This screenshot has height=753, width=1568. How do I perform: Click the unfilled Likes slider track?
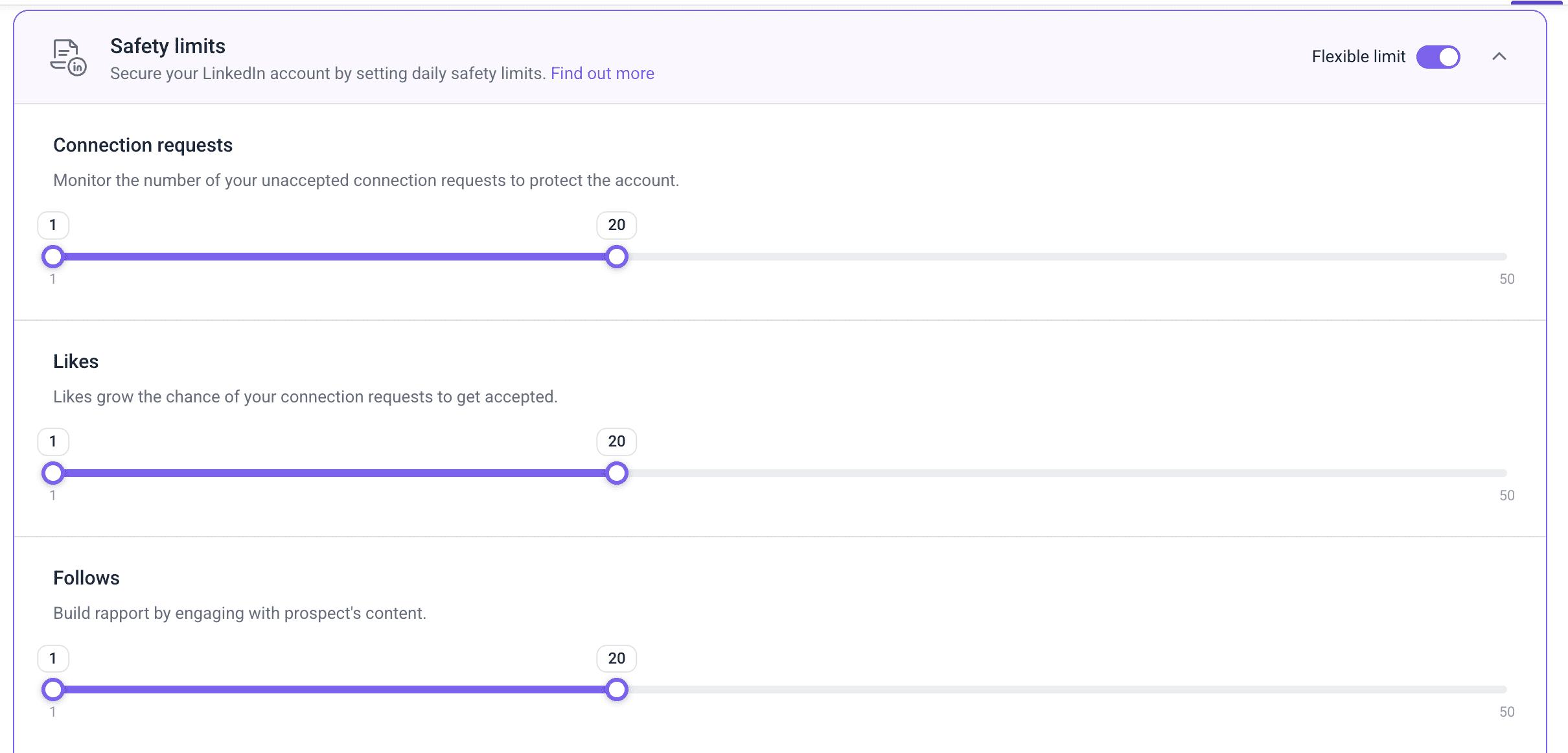[1063, 473]
